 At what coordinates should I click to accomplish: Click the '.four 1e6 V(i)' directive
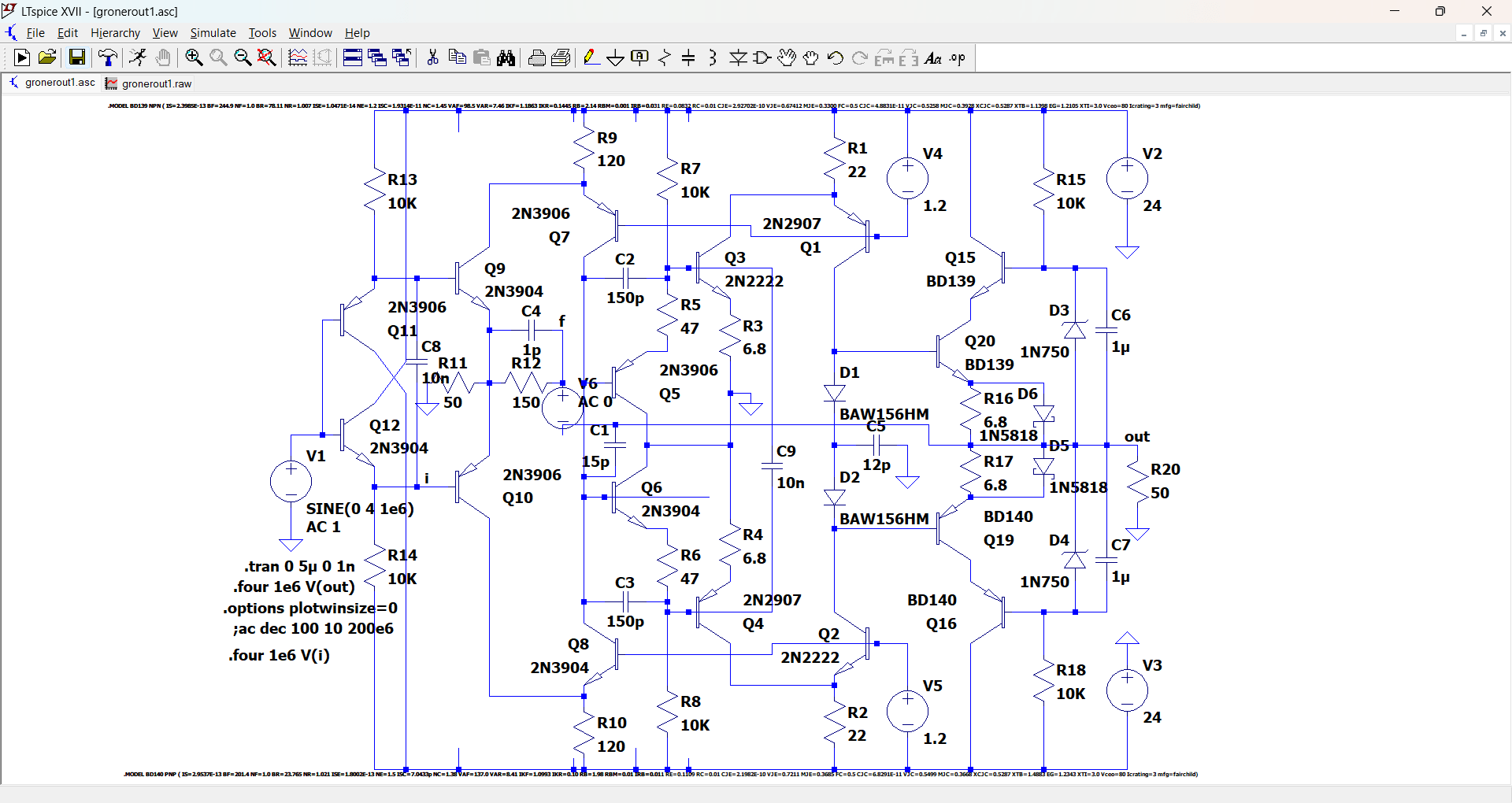pos(279,655)
